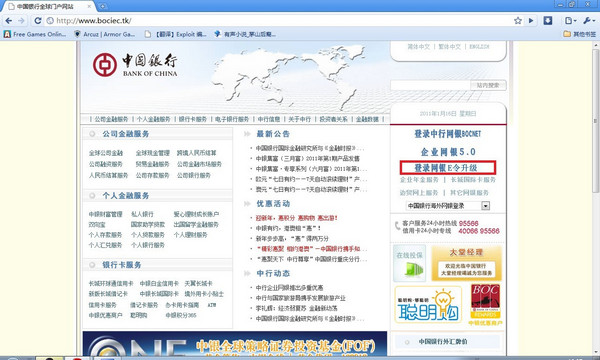The width and height of the screenshot is (600, 360).
Task: Open the 有声小说 bookmark
Action: click(245, 34)
